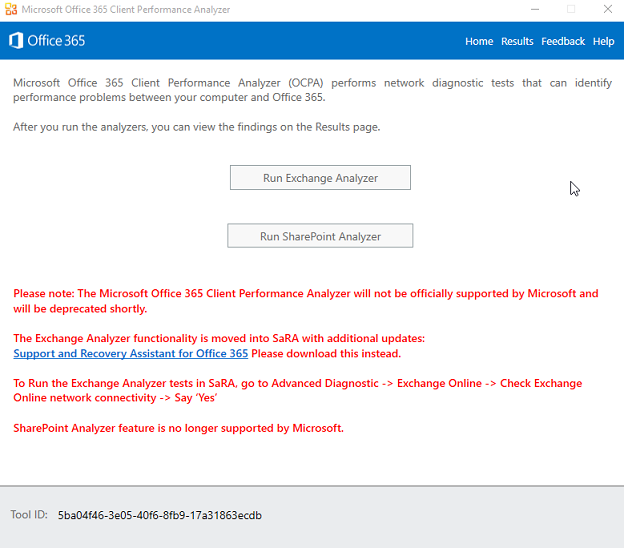Close the Performance Analyzer window
This screenshot has height=548, width=624.
point(608,9)
